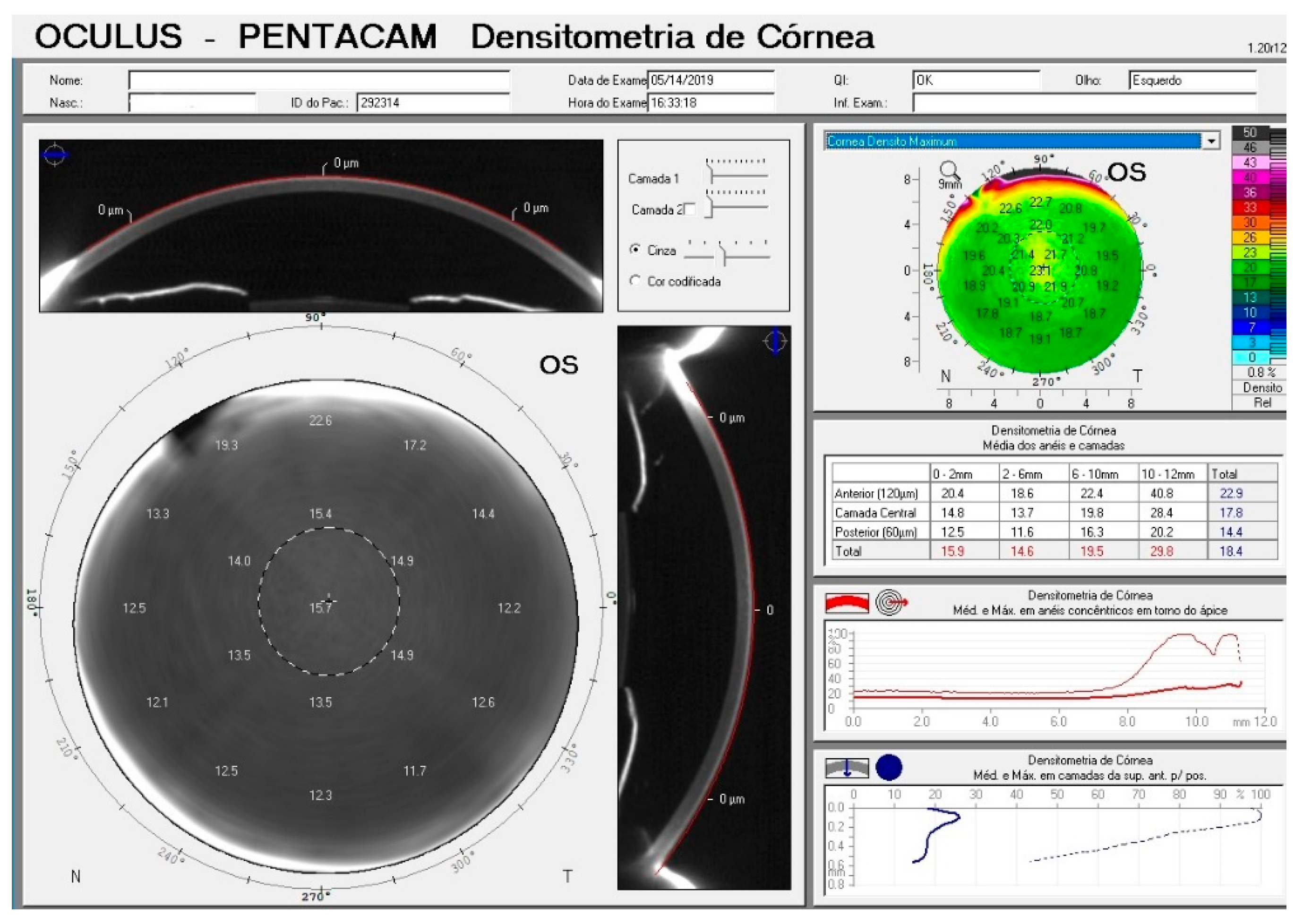
Task: Click the color scale swatch labeled 33
Action: (x=1250, y=208)
